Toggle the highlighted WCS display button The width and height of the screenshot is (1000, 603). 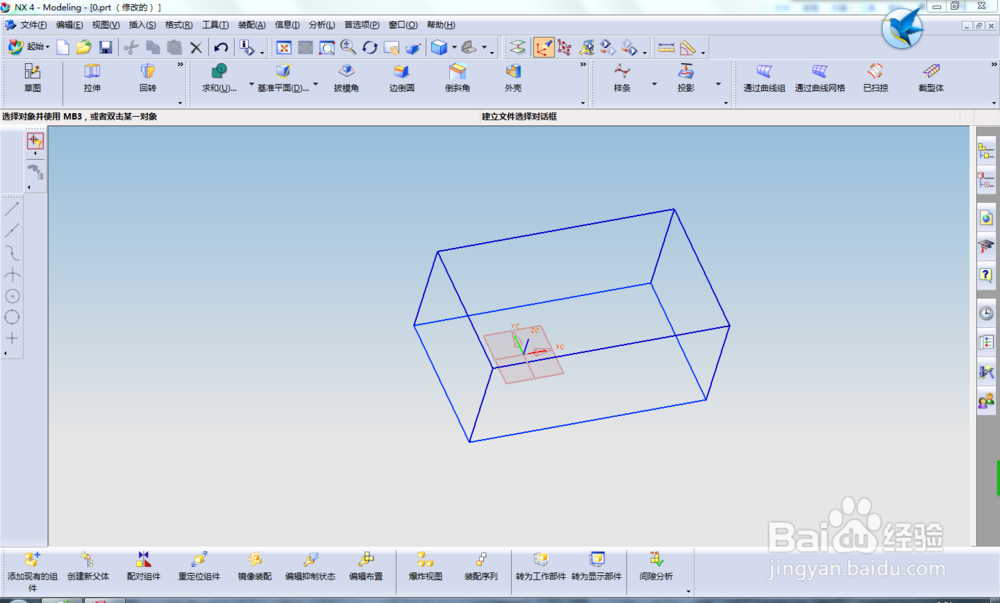(x=543, y=48)
